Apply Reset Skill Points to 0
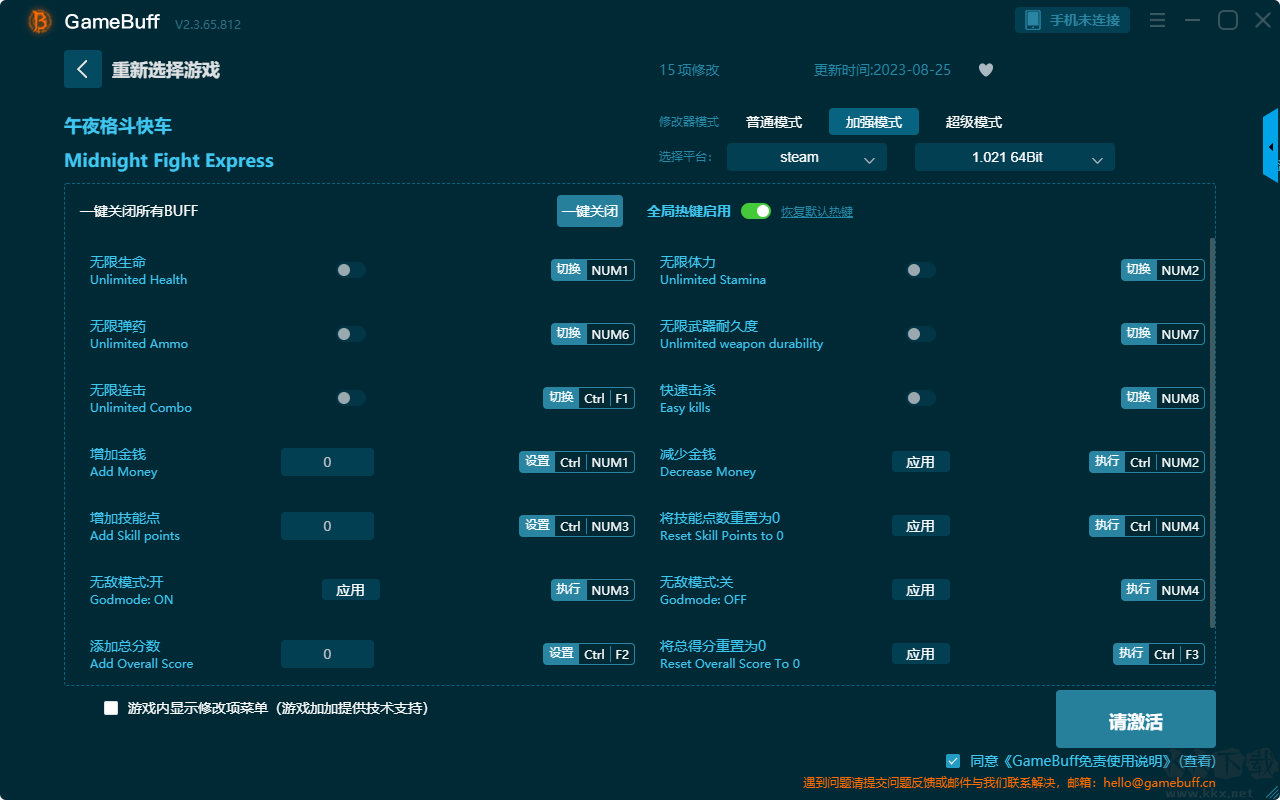This screenshot has height=800, width=1280. coord(921,526)
